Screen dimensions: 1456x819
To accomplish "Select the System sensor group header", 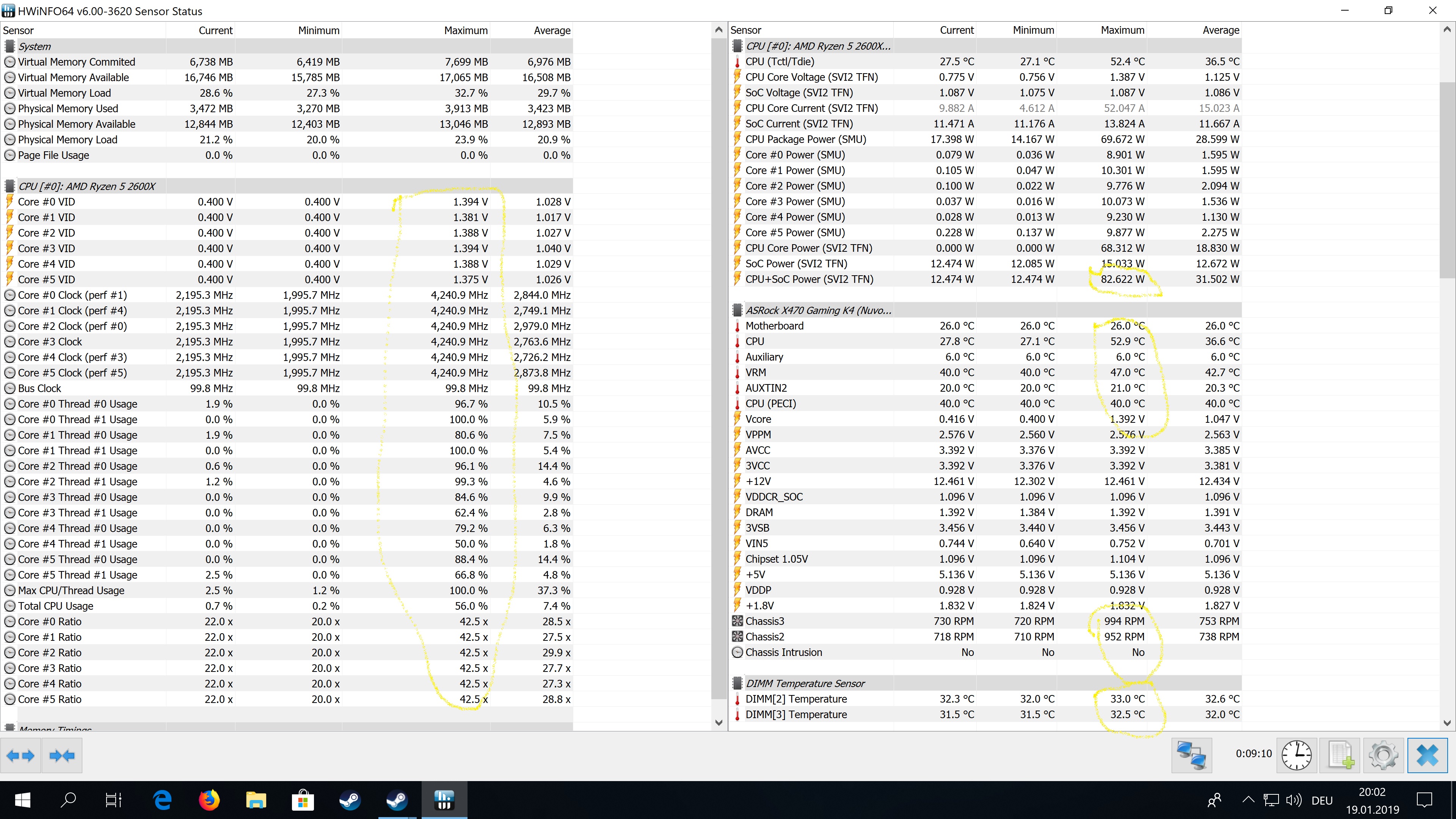I will click(x=35, y=46).
